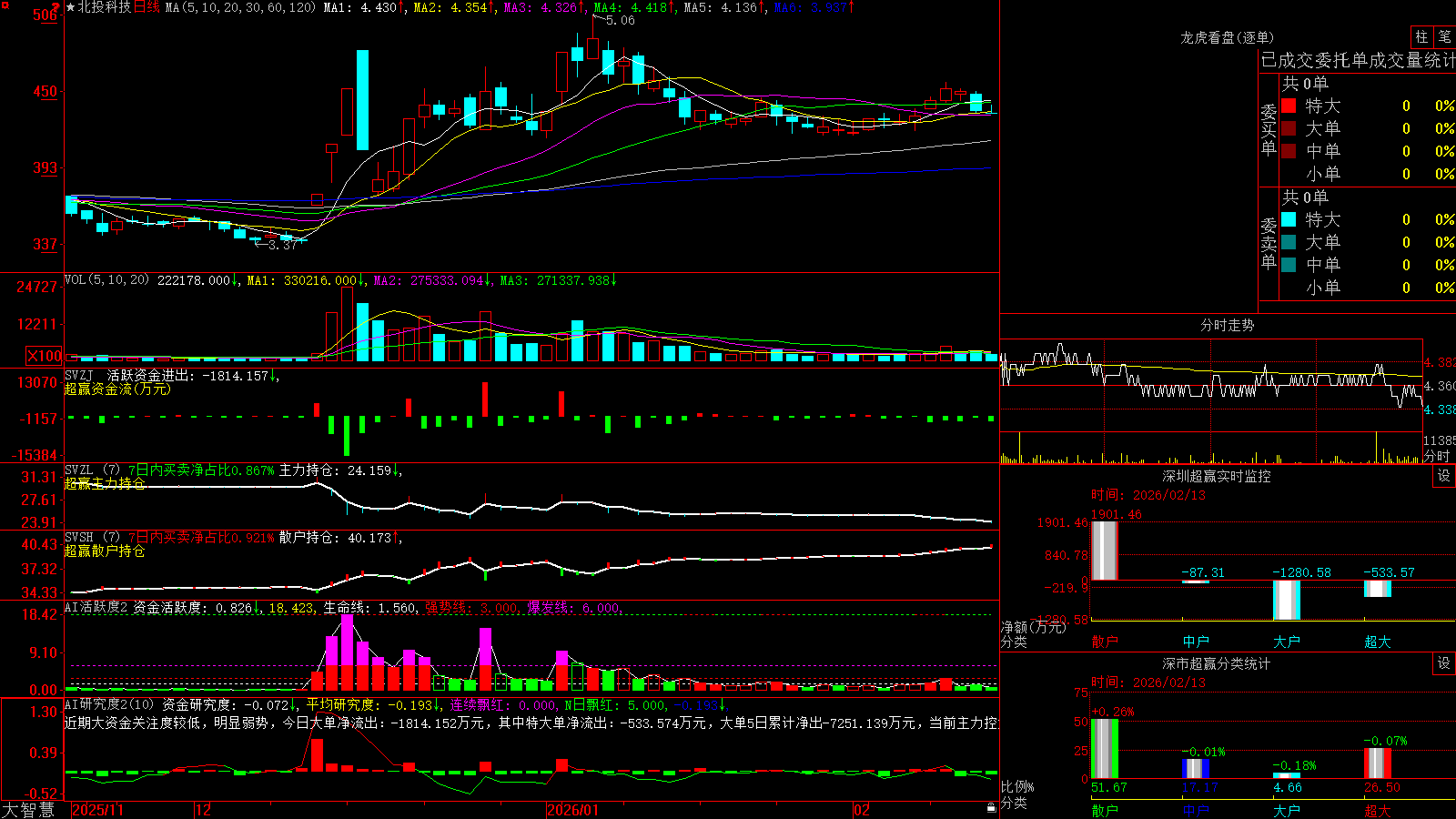Switch to the 笔 view tab
1456x819 pixels.
coord(1445,37)
